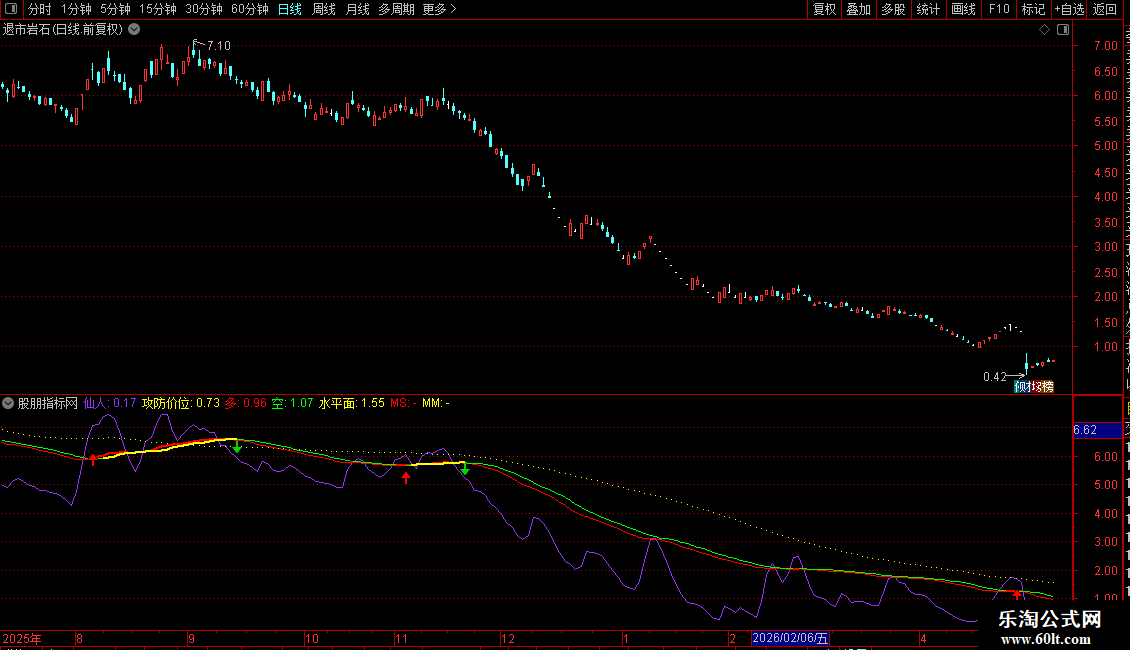Switch to 日线 daily chart
1130x650 pixels.
coord(290,9)
